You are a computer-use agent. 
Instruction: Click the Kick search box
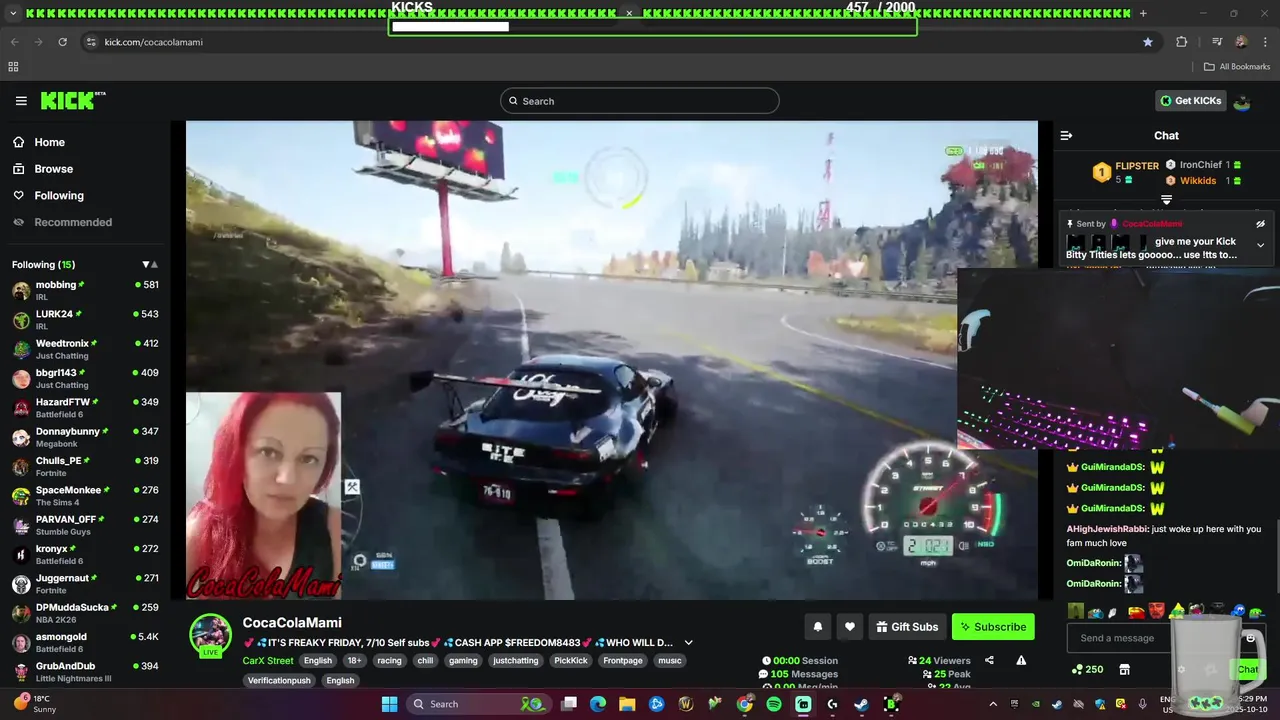(x=640, y=101)
